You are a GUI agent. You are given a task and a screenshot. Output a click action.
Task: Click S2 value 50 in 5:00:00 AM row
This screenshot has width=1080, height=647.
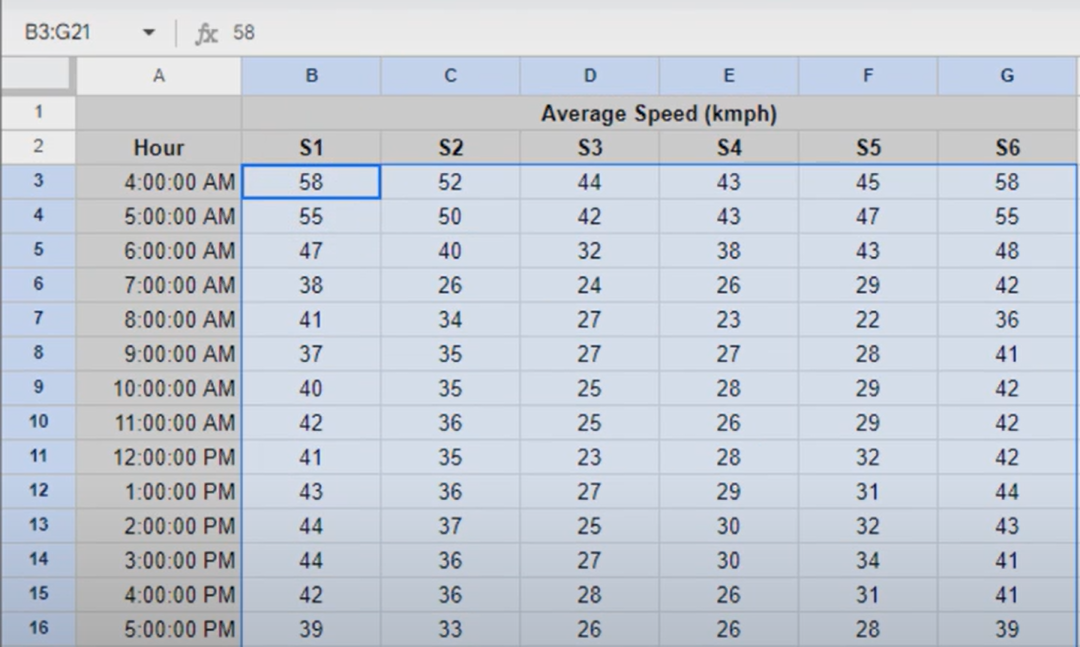[450, 216]
